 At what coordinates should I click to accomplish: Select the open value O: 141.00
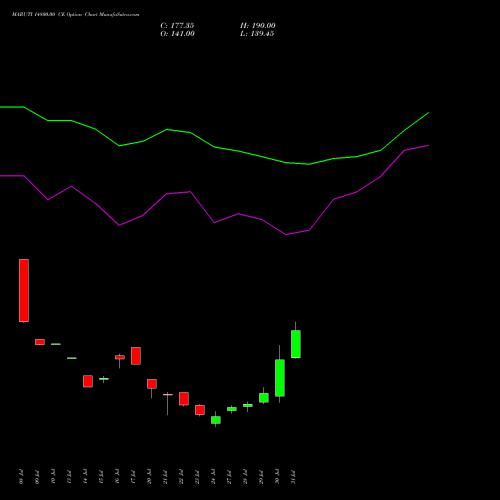(x=177, y=34)
